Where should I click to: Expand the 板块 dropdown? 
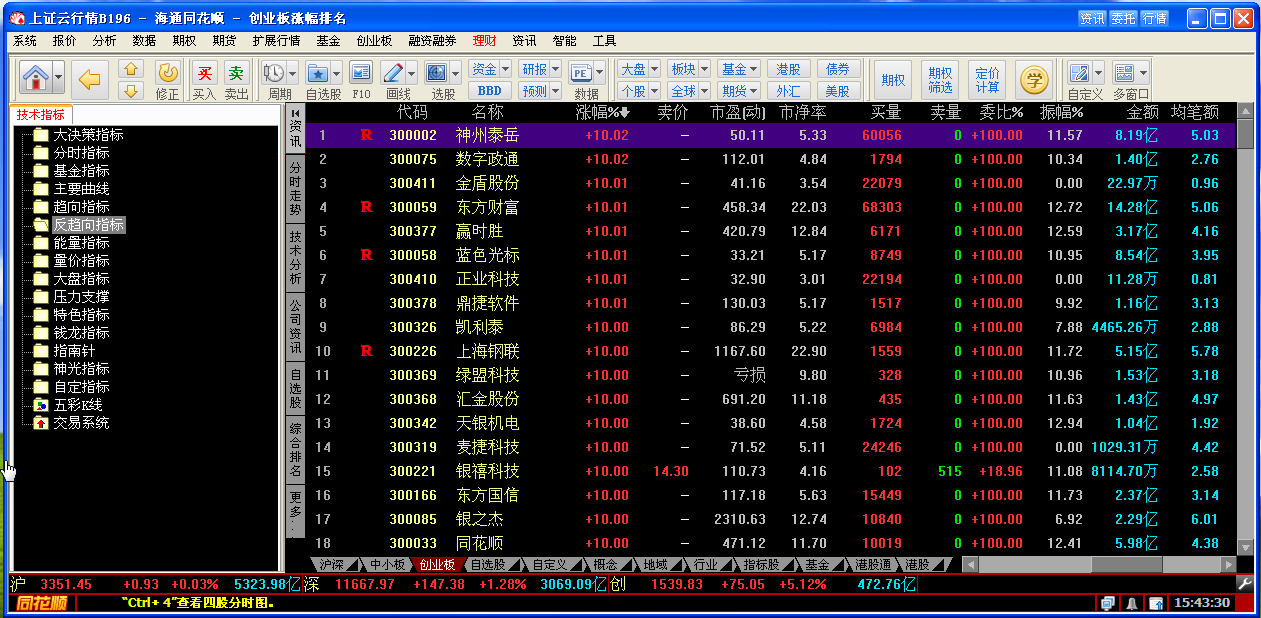[x=704, y=69]
